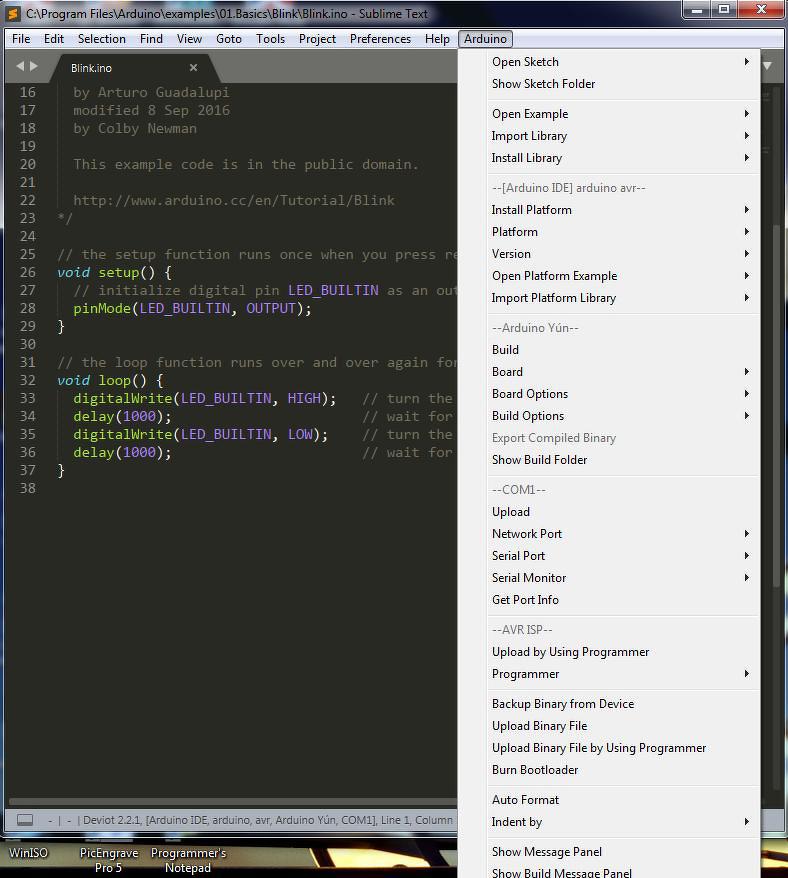
Task: Close the open Arduino menu
Action: tap(485, 39)
